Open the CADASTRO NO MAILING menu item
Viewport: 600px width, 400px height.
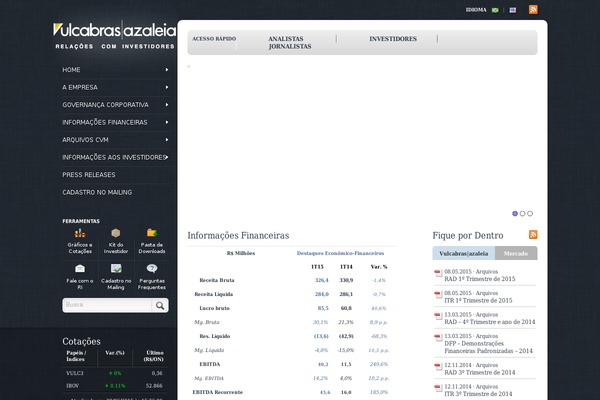coord(97,192)
